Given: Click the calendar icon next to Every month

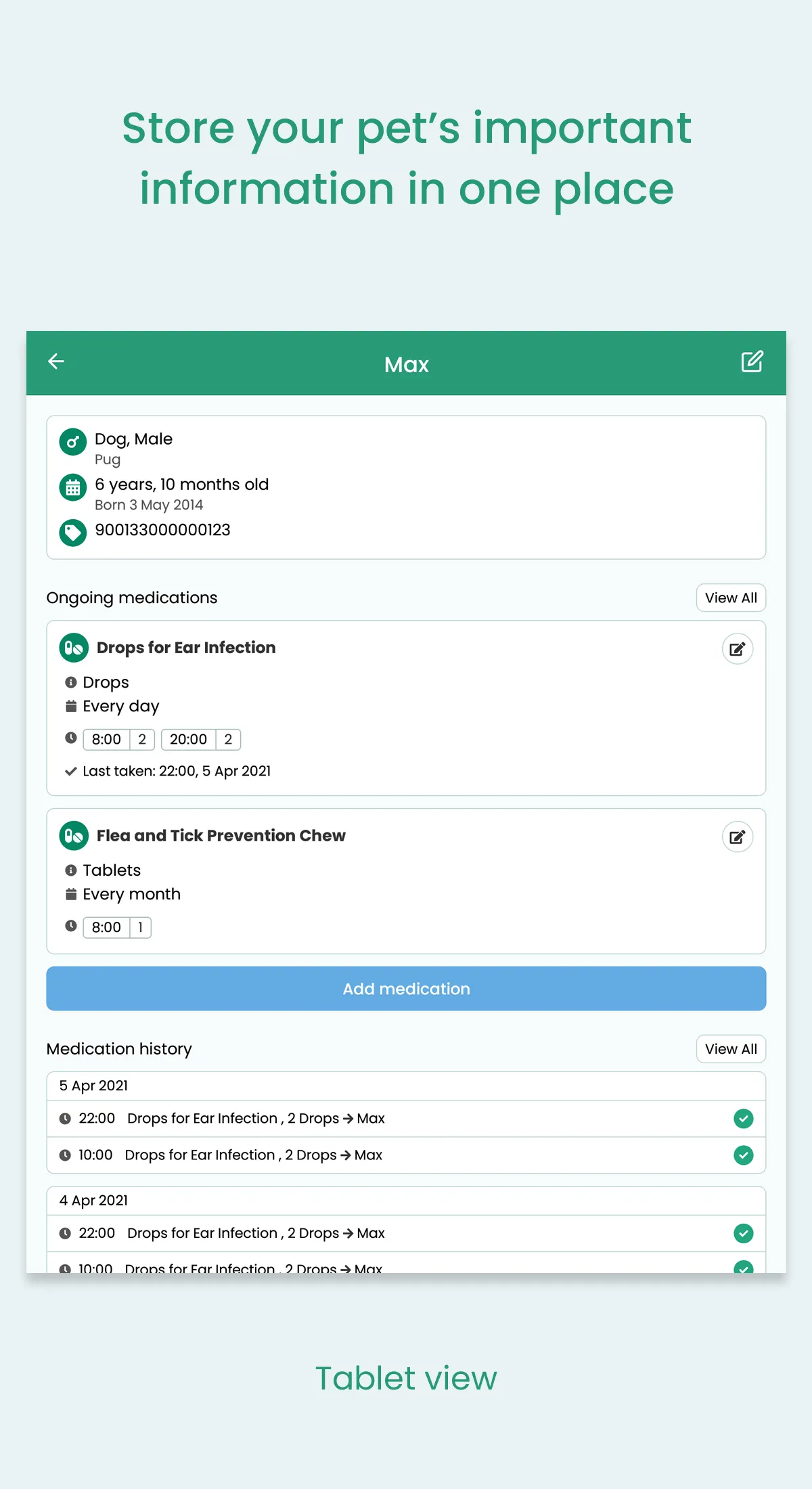Looking at the screenshot, I should coord(71,894).
